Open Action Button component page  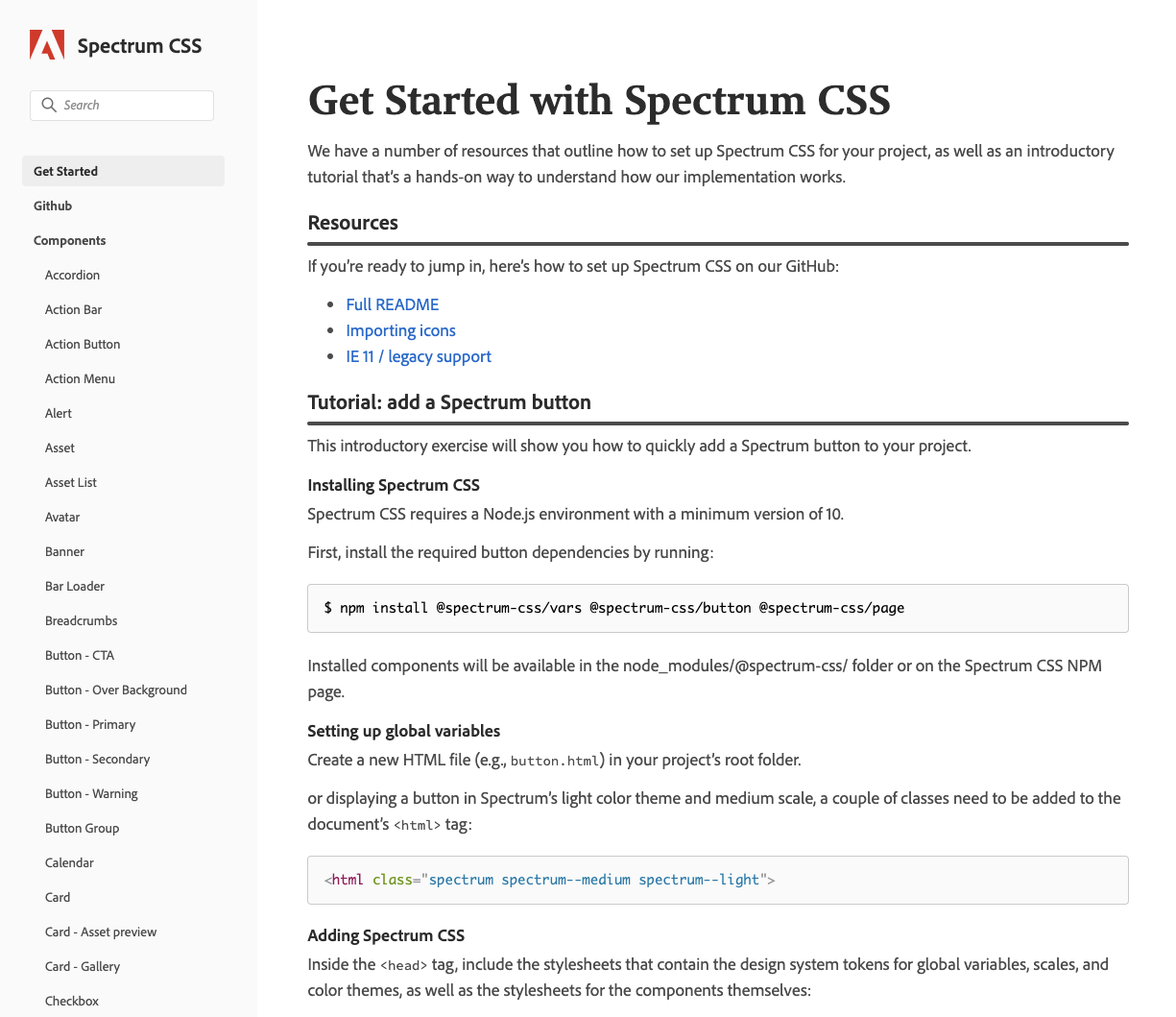click(83, 344)
